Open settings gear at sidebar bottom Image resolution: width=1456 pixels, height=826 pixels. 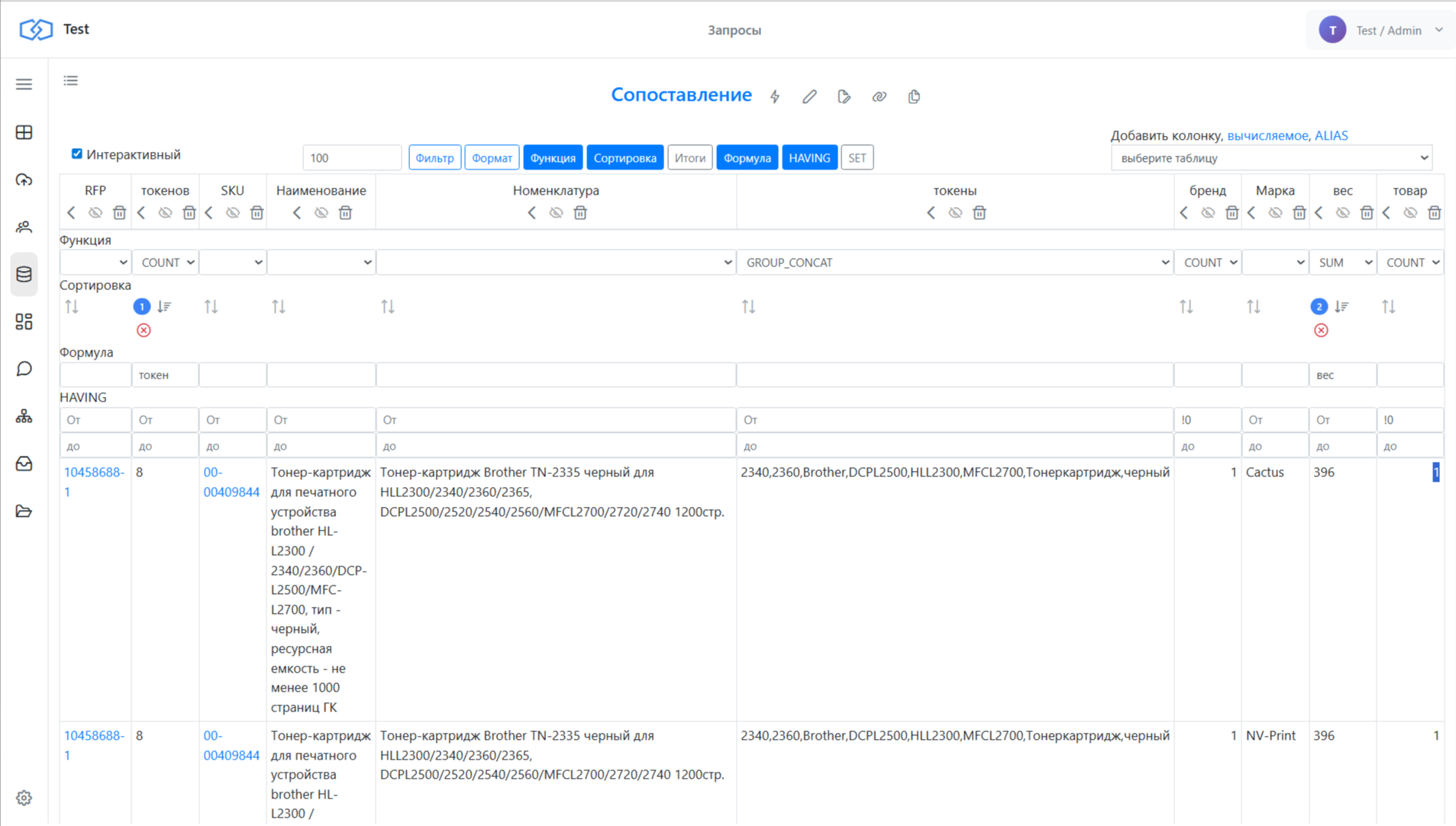[24, 798]
